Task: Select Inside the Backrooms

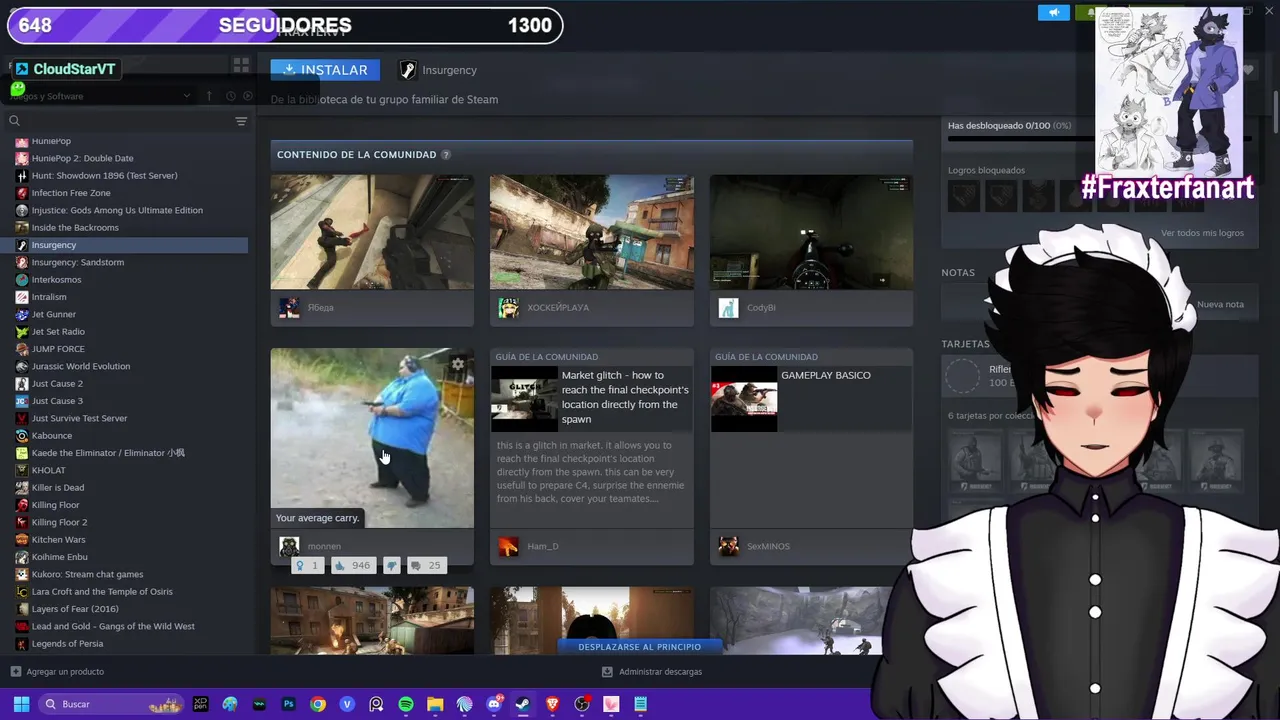Action: pos(75,227)
